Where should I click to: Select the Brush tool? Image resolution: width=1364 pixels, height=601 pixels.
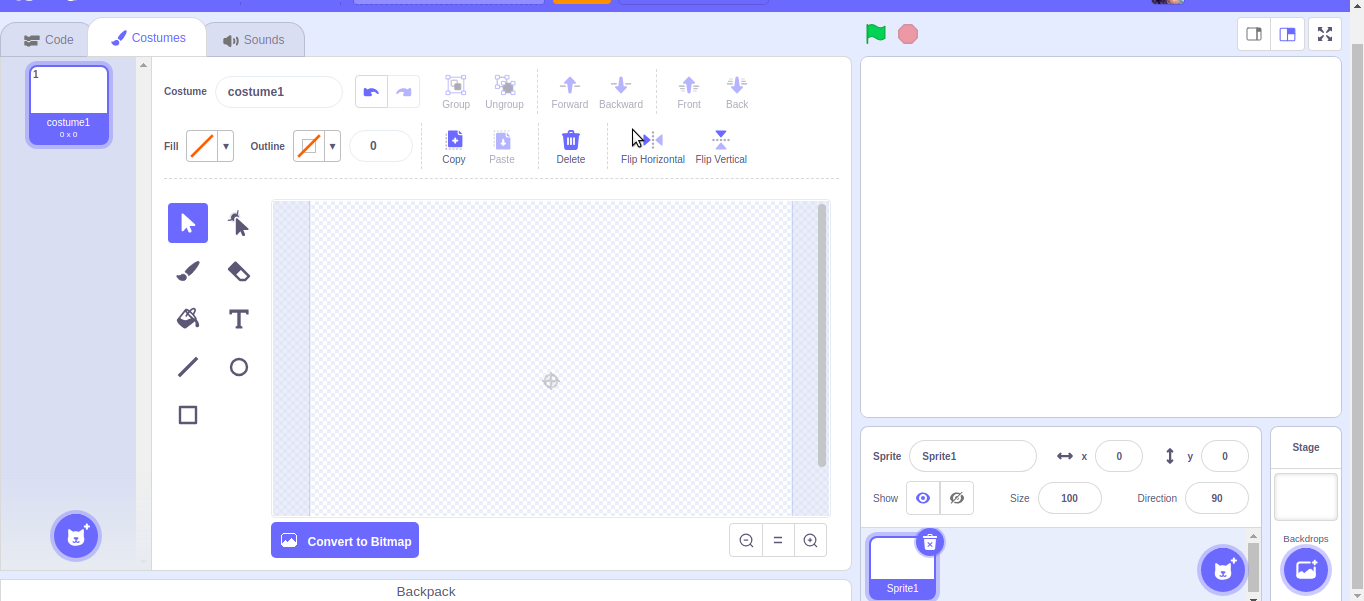tap(187, 271)
